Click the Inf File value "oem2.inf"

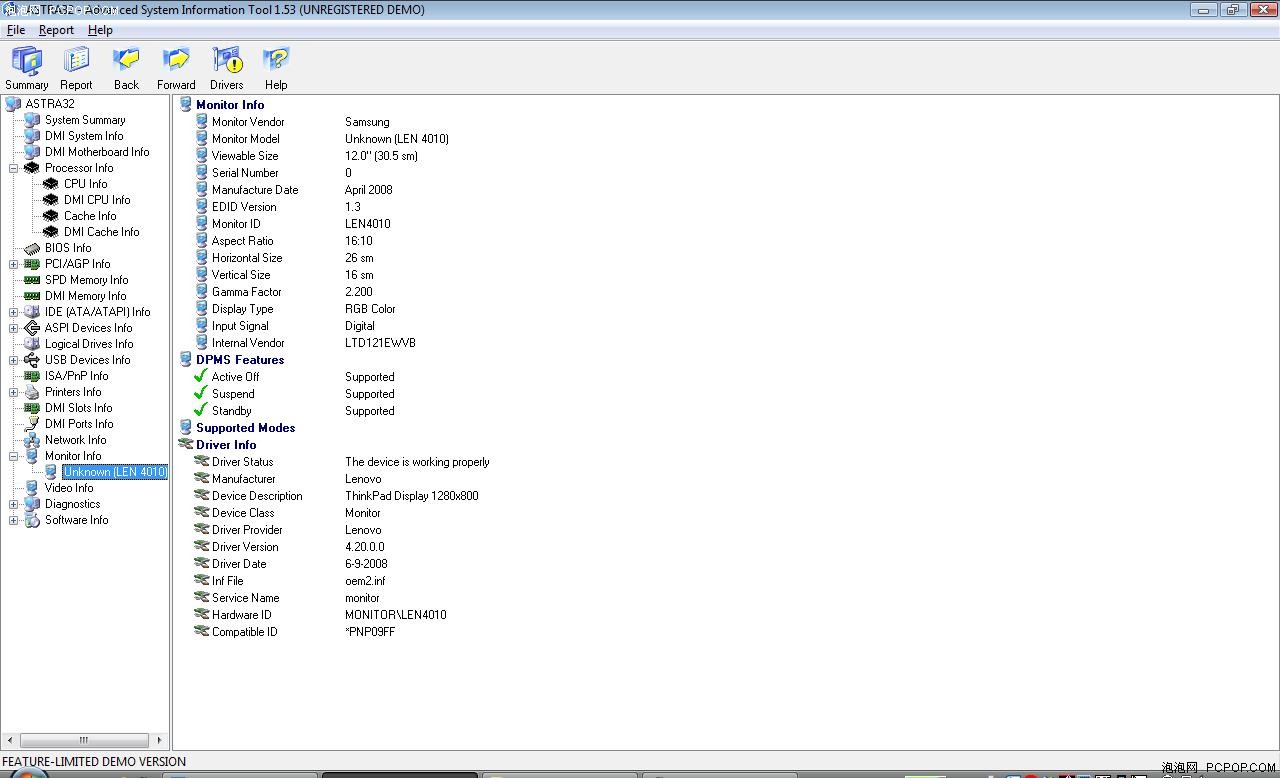tap(365, 581)
